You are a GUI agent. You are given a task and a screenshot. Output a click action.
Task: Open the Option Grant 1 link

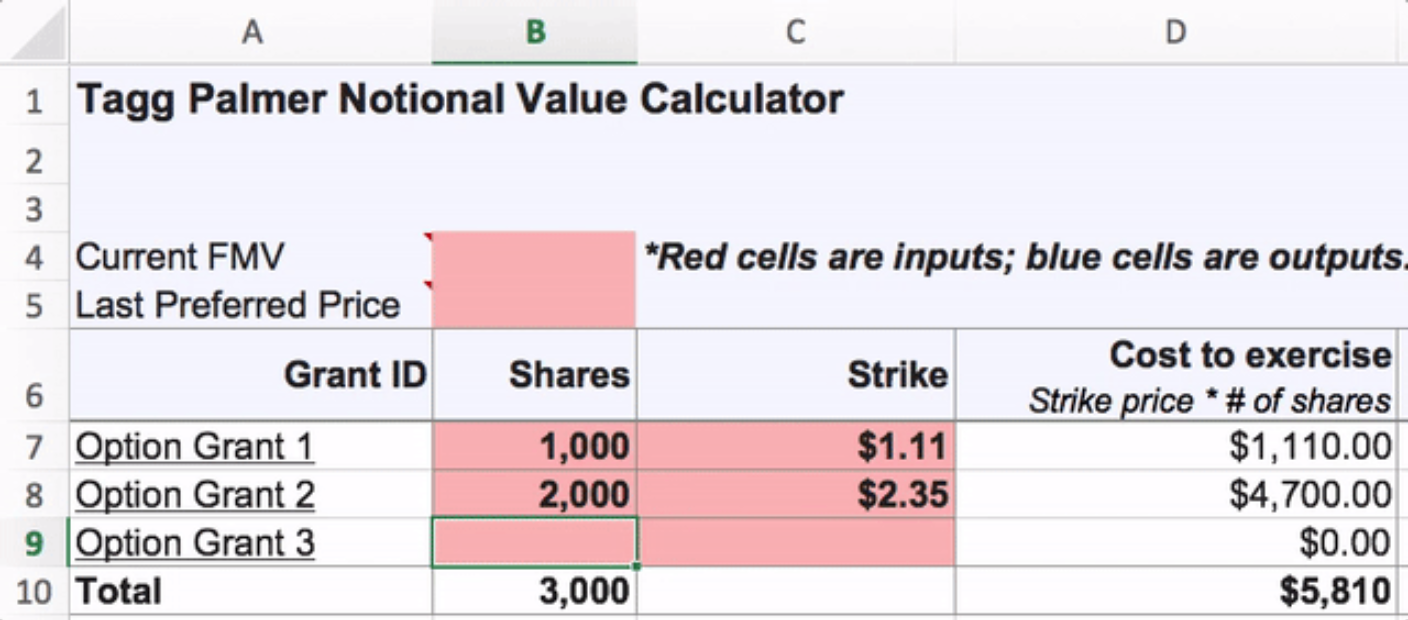click(x=195, y=447)
